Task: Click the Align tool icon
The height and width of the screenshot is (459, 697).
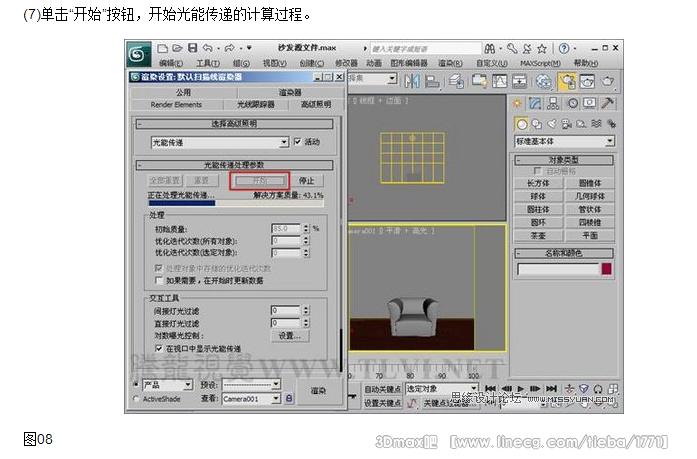Action: 432,81
